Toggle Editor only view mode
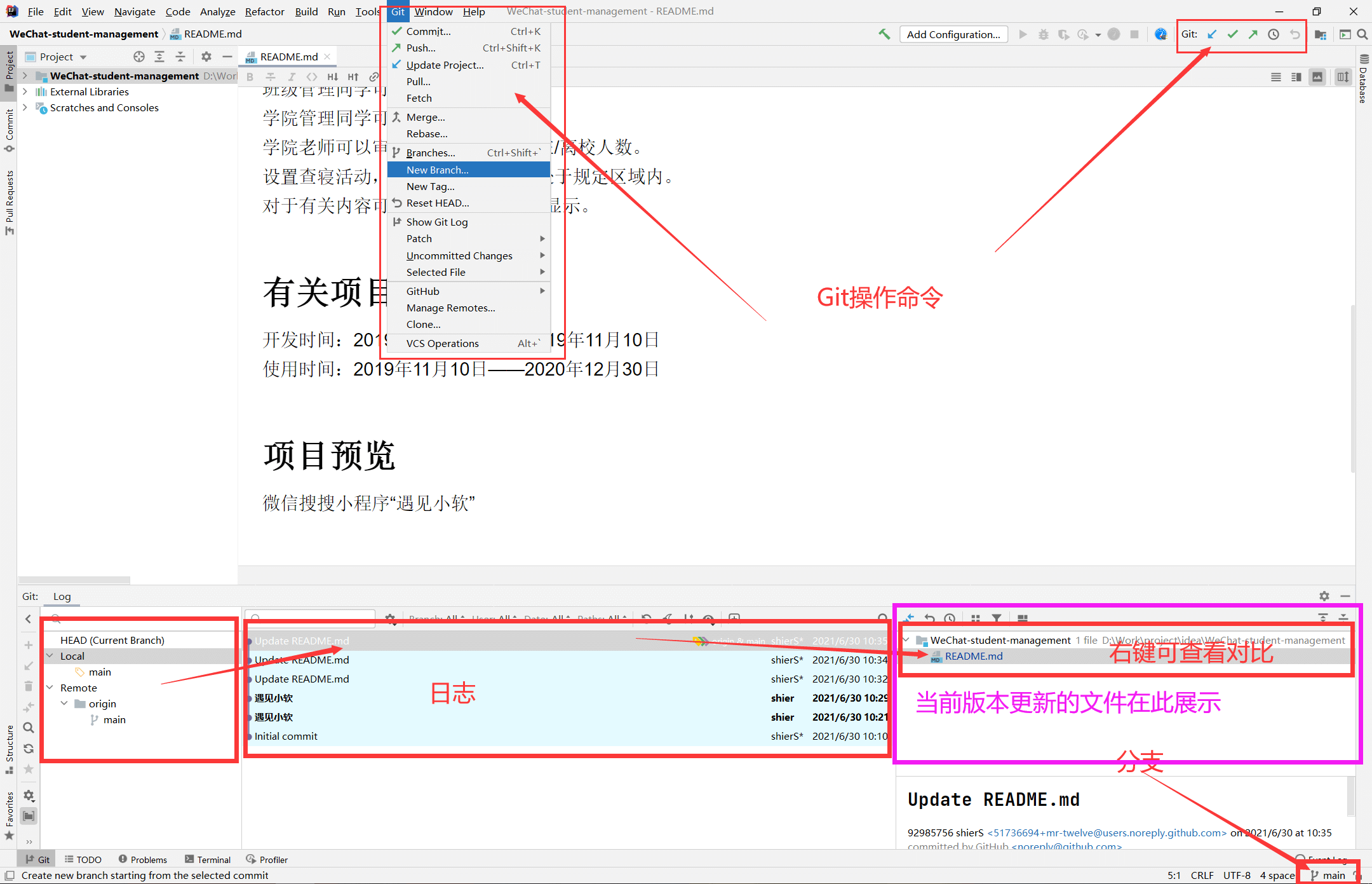The image size is (1372, 884). tap(1275, 77)
